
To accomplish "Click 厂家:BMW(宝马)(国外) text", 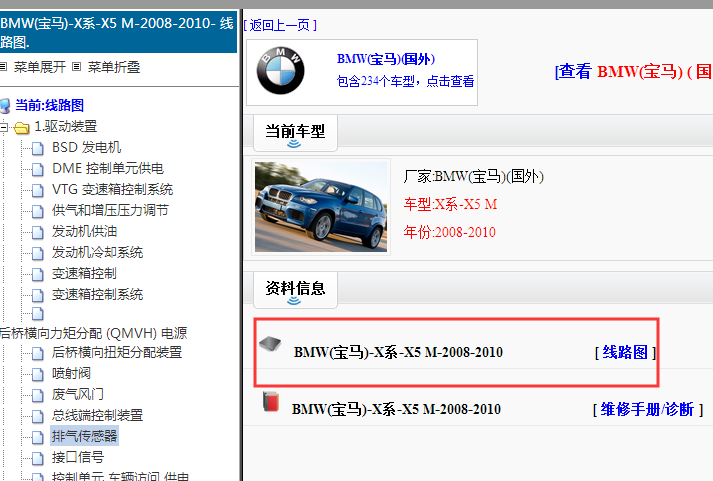I will click(473, 176).
